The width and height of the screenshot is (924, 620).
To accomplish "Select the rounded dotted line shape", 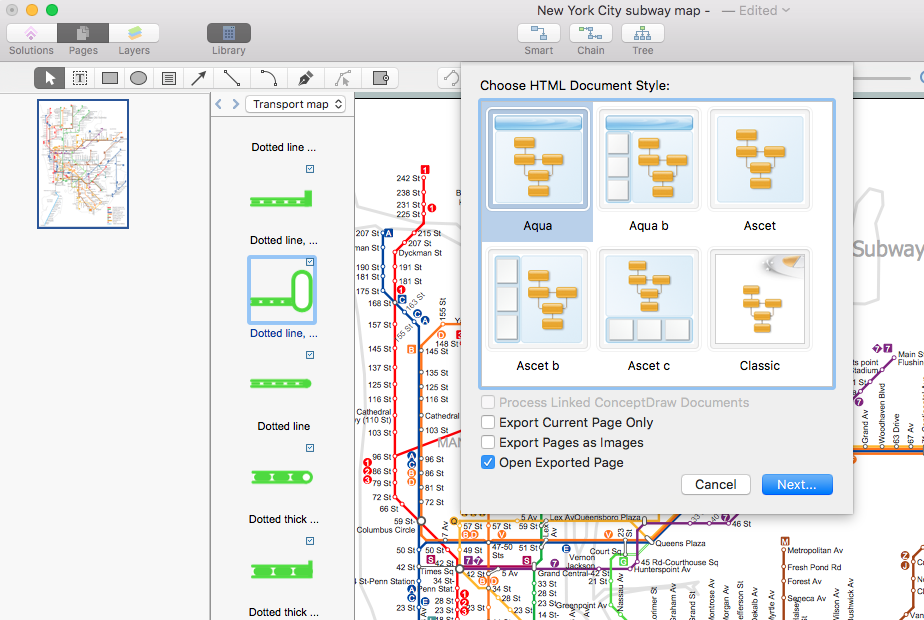I will 280,384.
